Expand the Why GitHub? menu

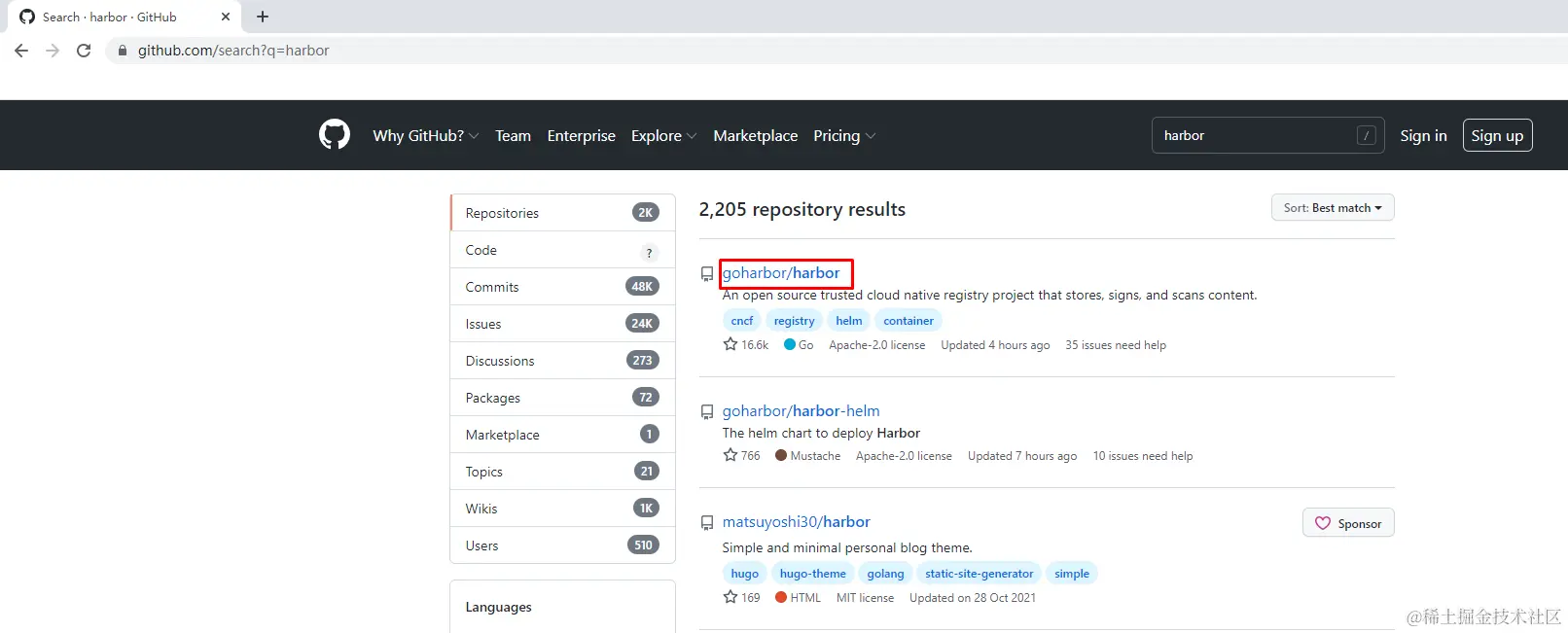425,136
